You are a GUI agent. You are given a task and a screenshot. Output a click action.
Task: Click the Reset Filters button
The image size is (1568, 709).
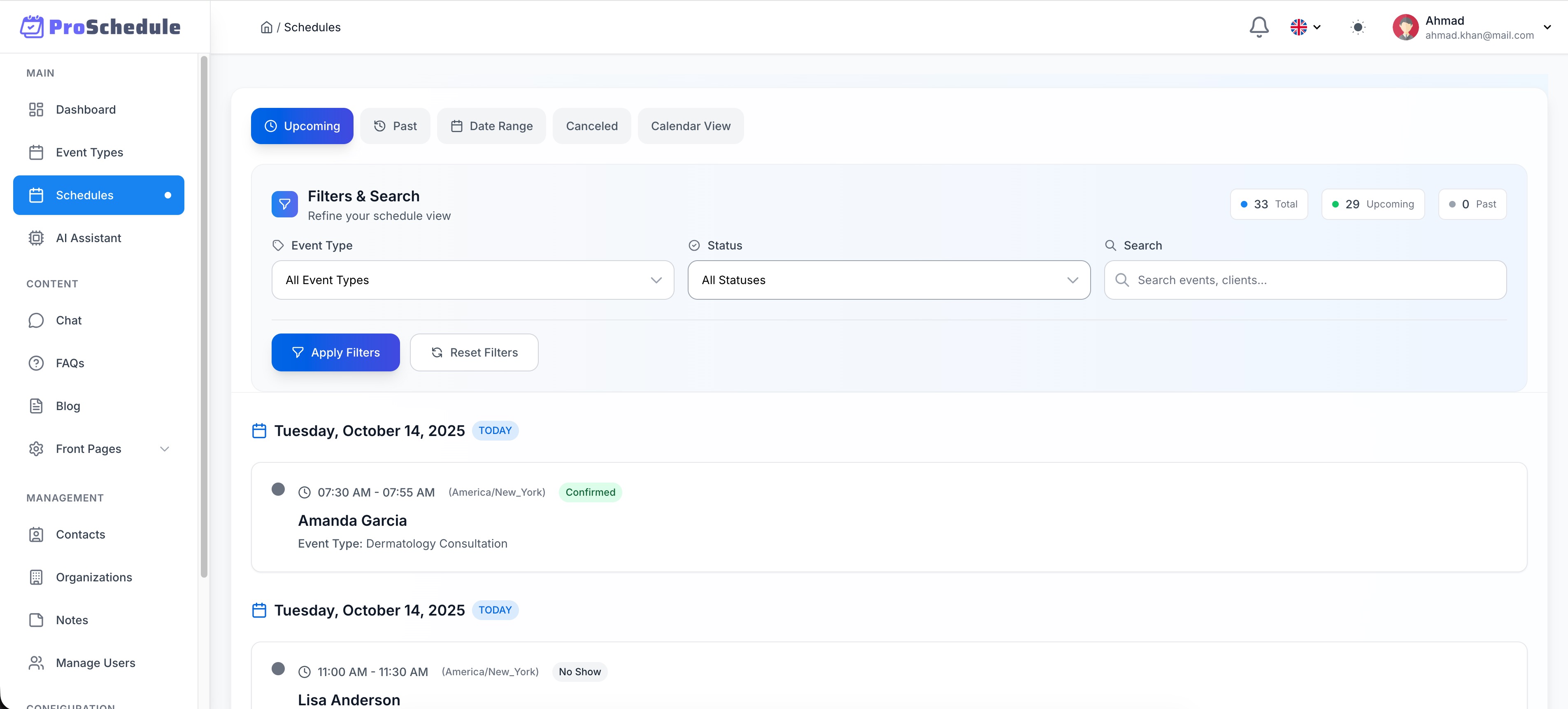tap(474, 353)
